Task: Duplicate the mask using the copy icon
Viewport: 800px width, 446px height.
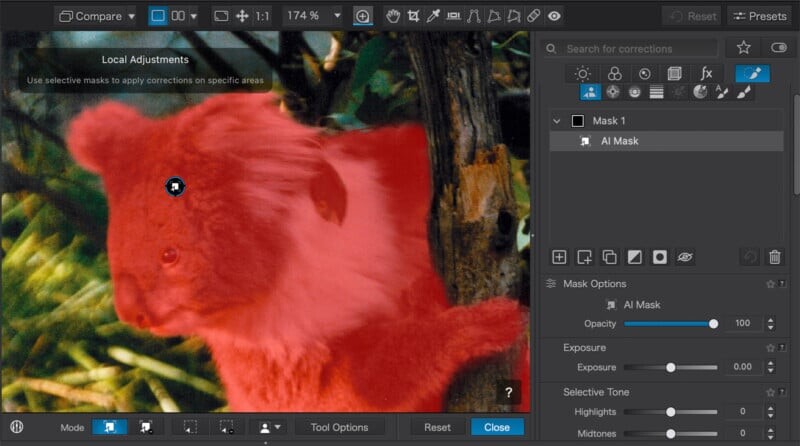Action: 609,257
